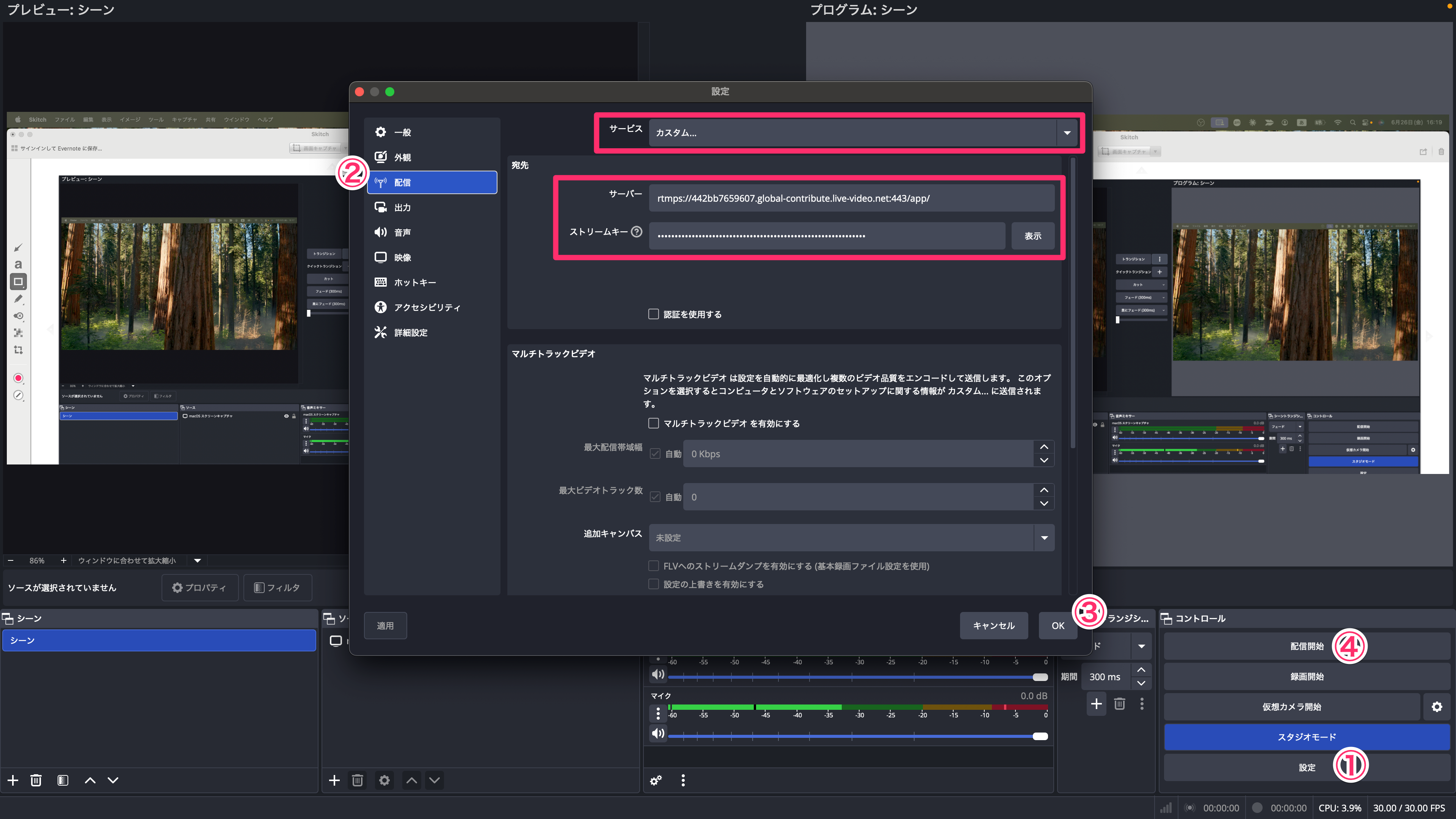Screen dimensions: 1456x819
Task: Mute the audio track above マイク
Action: (x=658, y=674)
